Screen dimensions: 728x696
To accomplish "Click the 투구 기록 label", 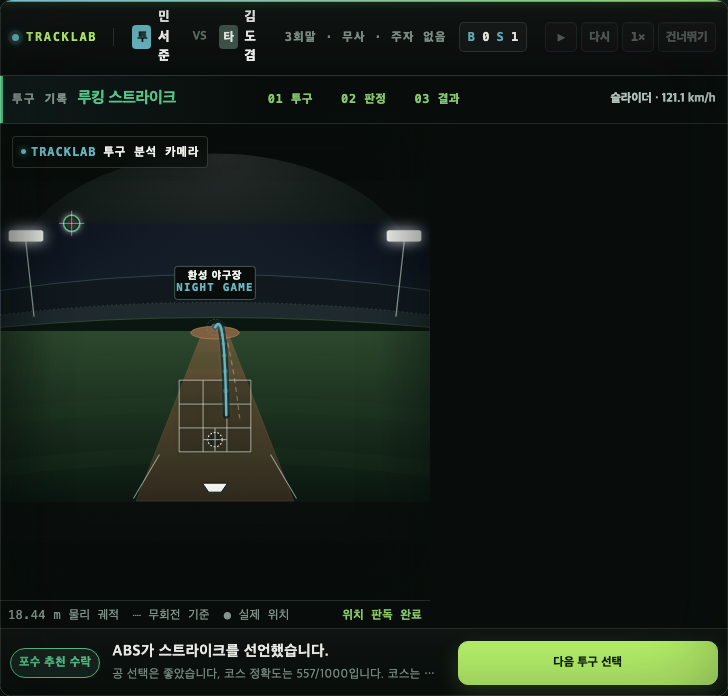I will coord(39,98).
